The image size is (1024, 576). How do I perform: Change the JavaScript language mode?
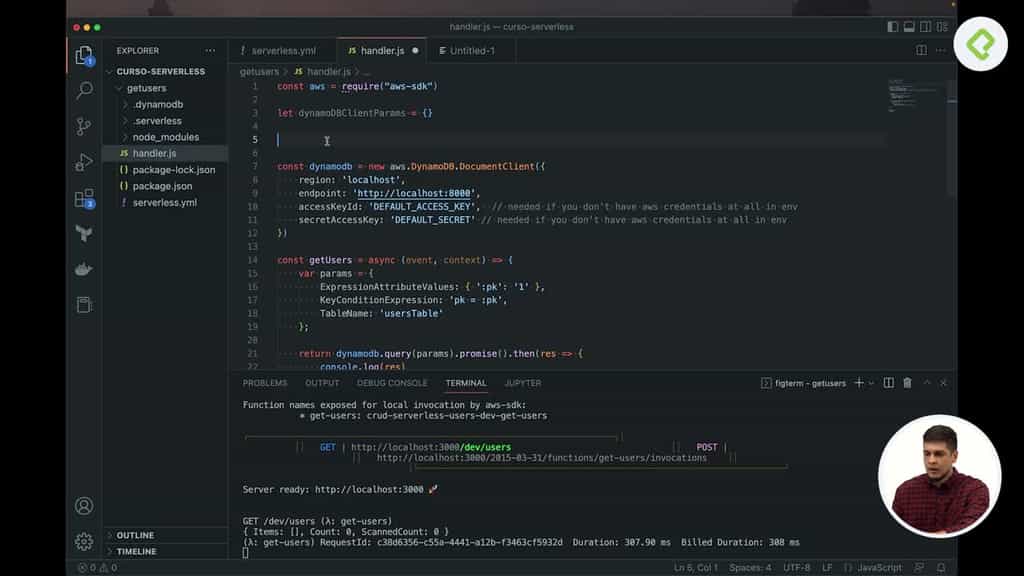point(879,566)
